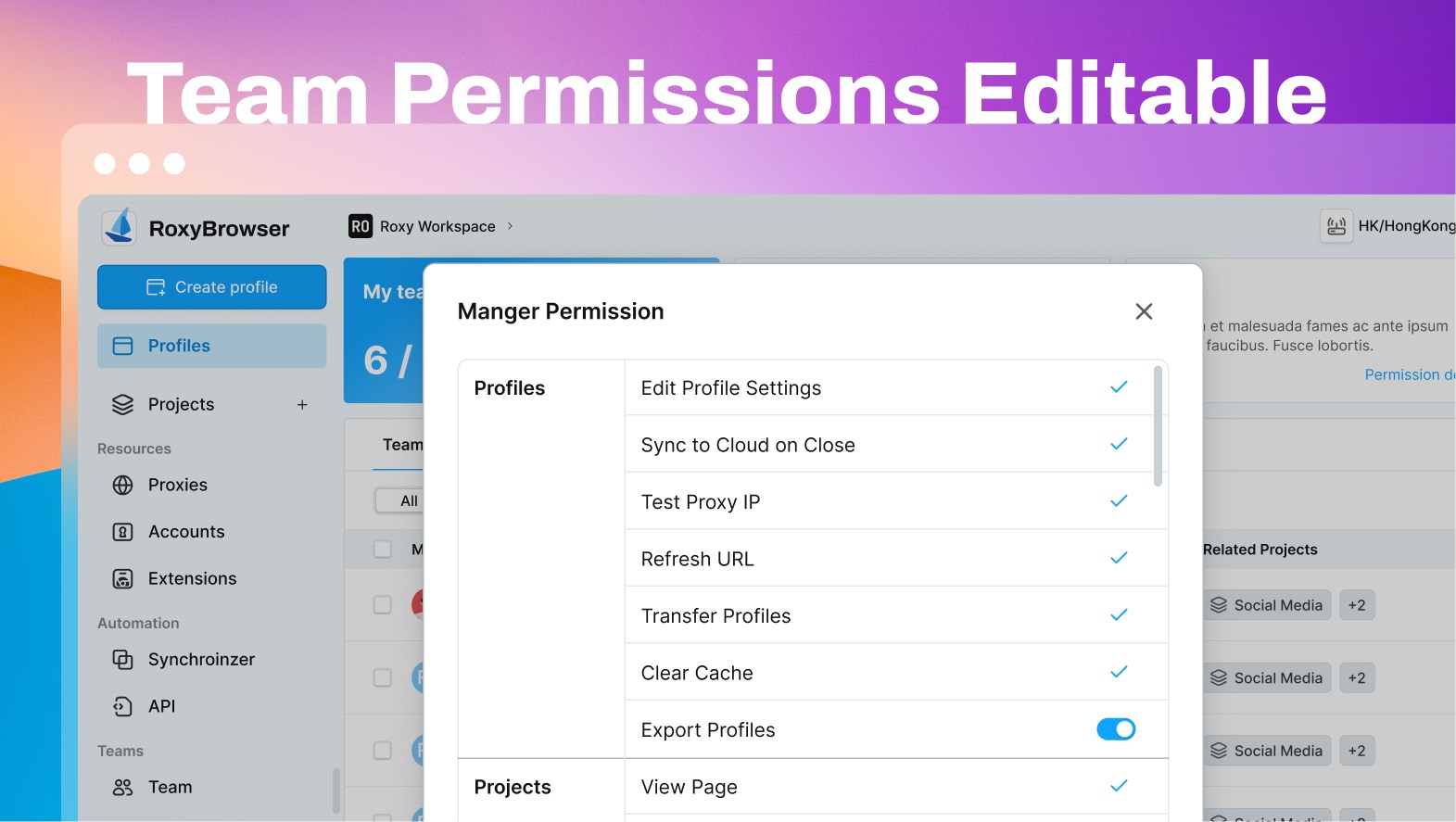Close the Manger Permission dialog
This screenshot has height=822, width=1456.
(1144, 311)
